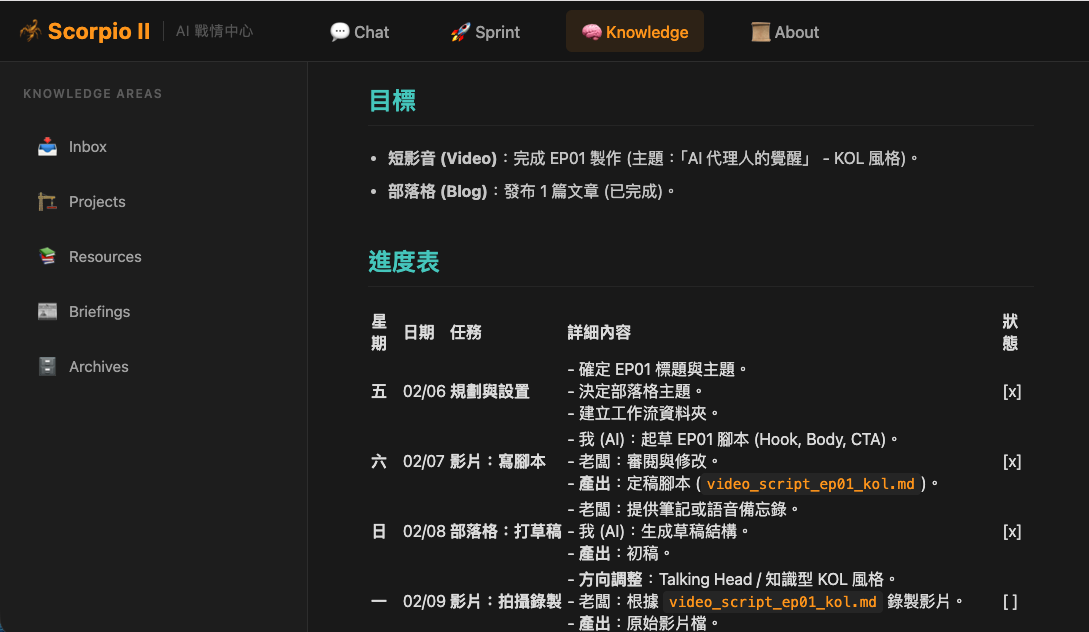The height and width of the screenshot is (632, 1089).
Task: Click the 詳細內容 column header
Action: point(599,333)
